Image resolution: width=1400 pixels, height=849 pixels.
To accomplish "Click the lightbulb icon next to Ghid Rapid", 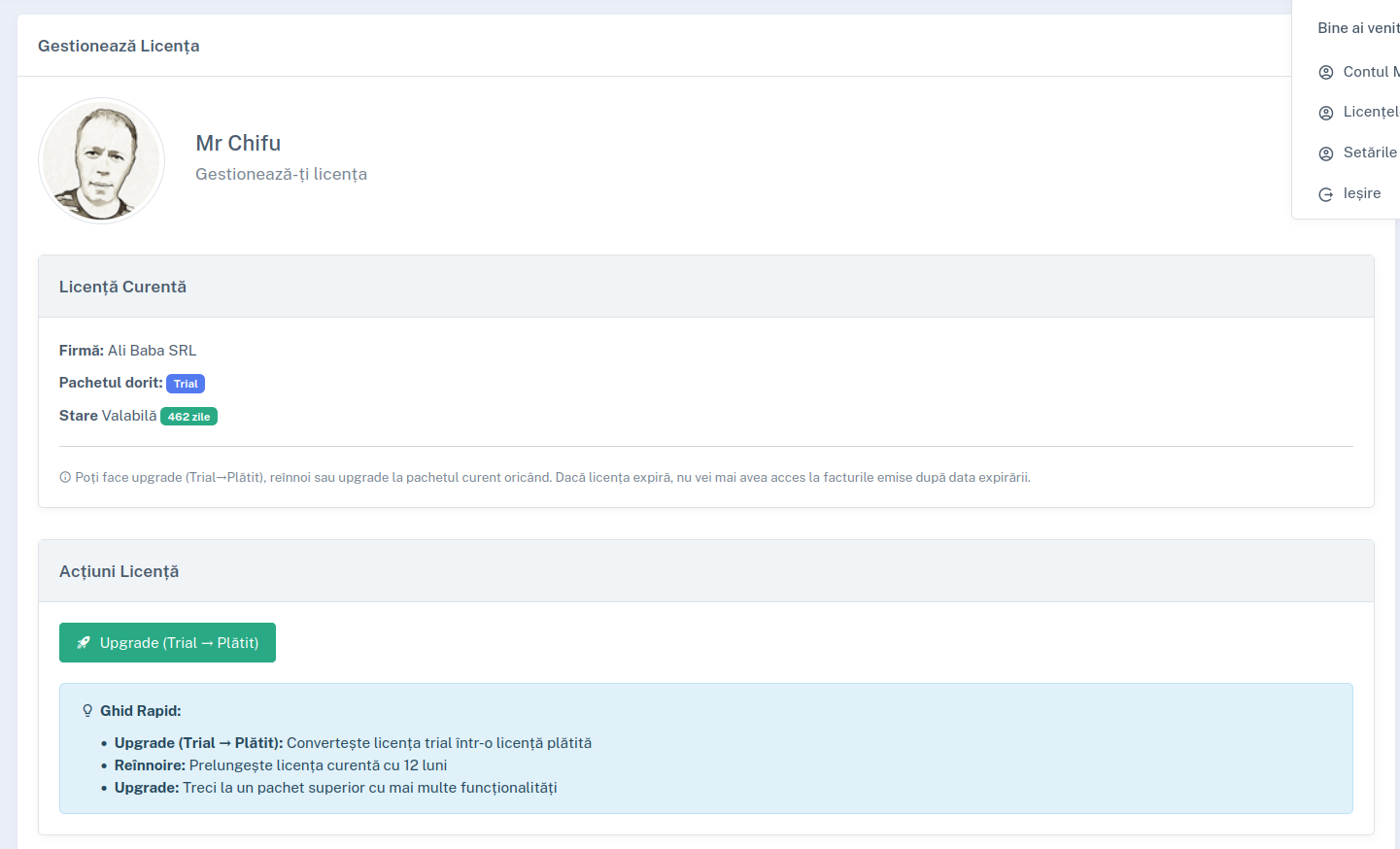I will 87,711.
